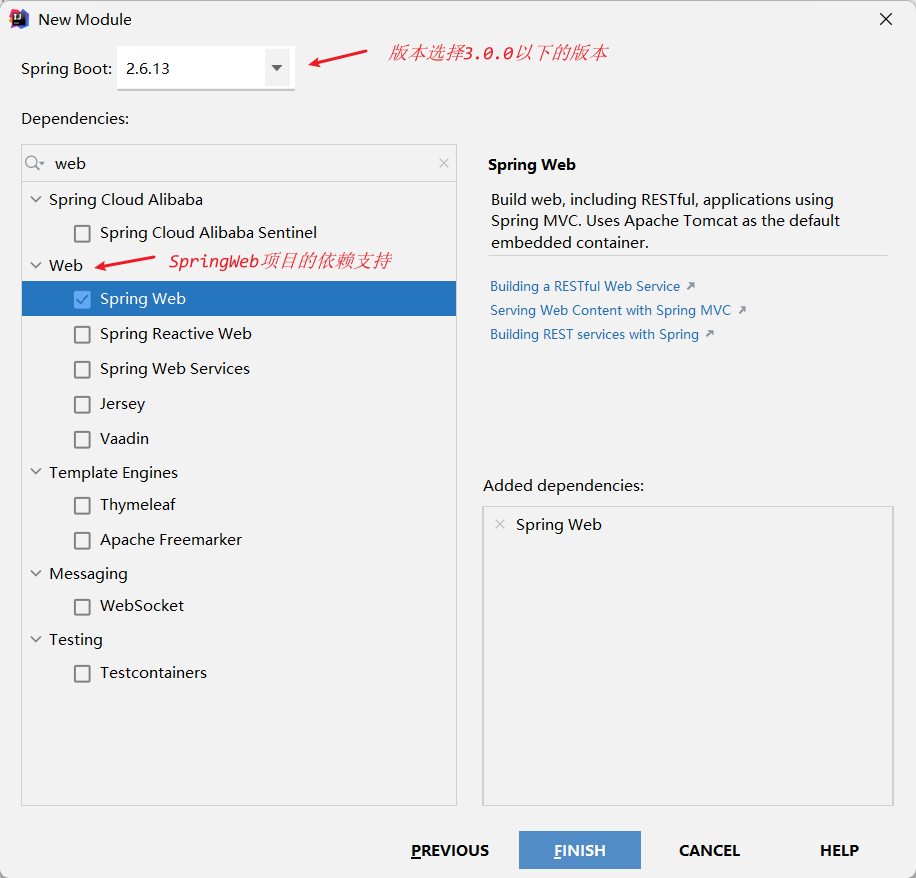Select the Jersey item in list

[122, 404]
